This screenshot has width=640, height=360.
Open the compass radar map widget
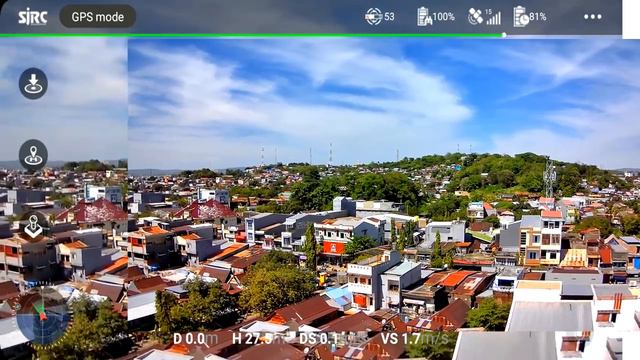click(42, 315)
